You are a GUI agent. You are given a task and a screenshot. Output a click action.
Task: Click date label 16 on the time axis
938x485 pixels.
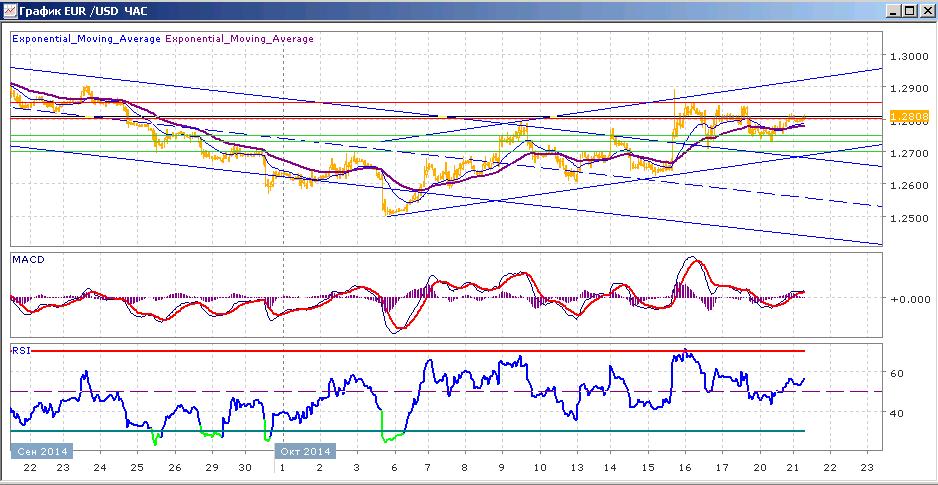(x=686, y=468)
